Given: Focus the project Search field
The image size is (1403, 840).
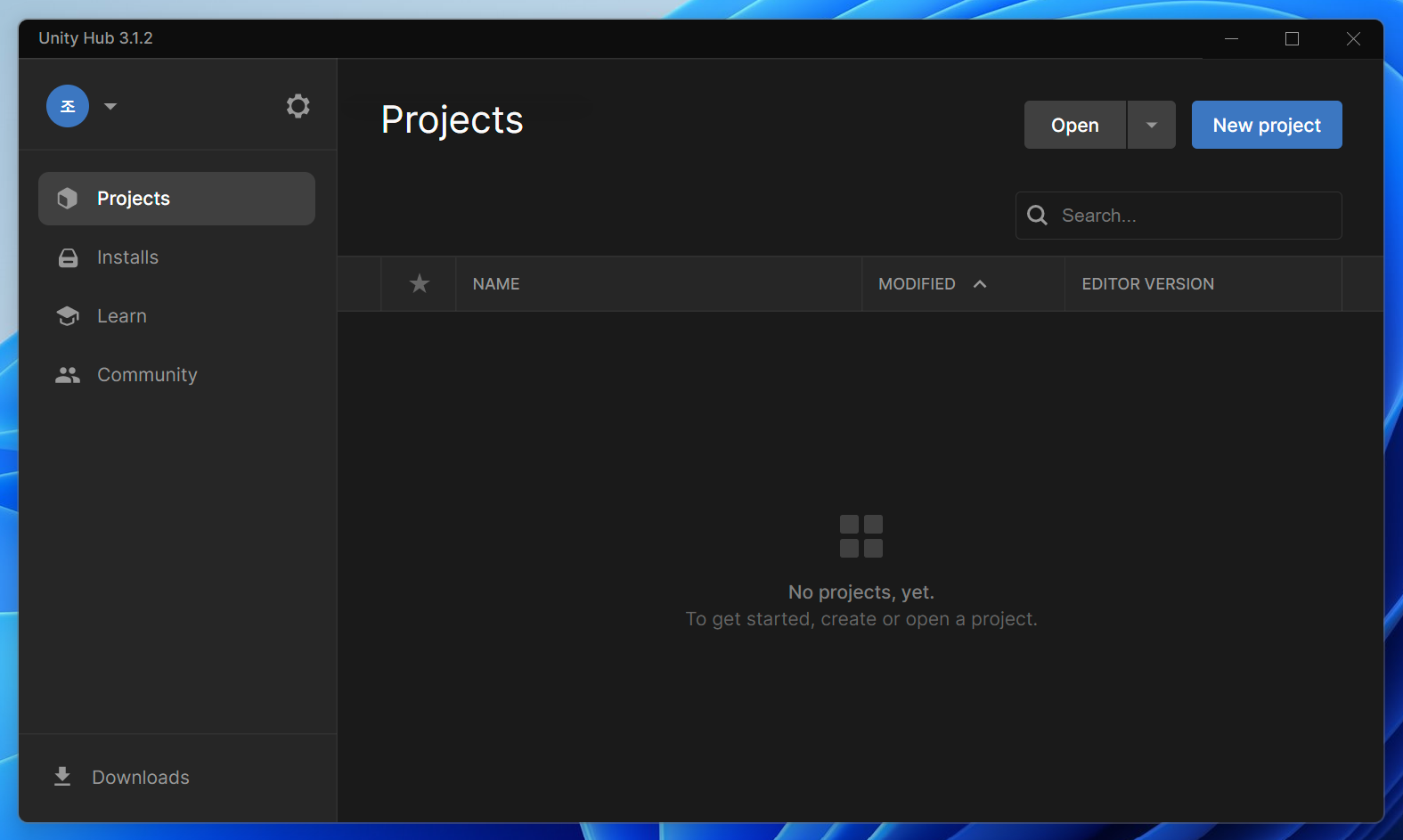Looking at the screenshot, I should pyautogui.click(x=1179, y=216).
